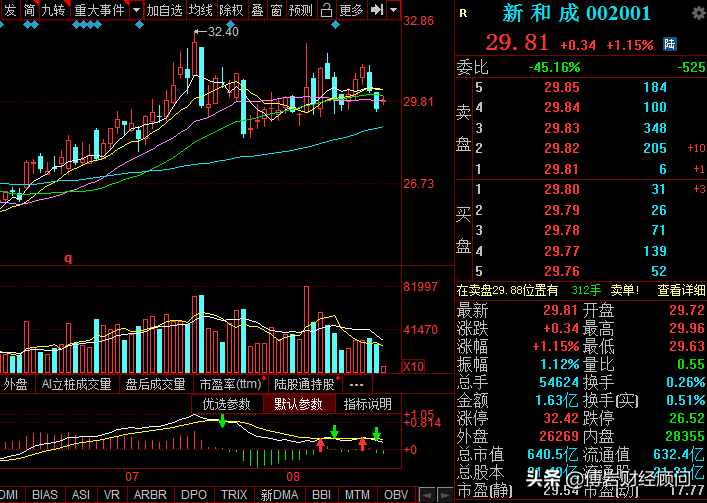Toggle ex-rights adjustment with 除权
The width and height of the screenshot is (707, 503).
232,9
